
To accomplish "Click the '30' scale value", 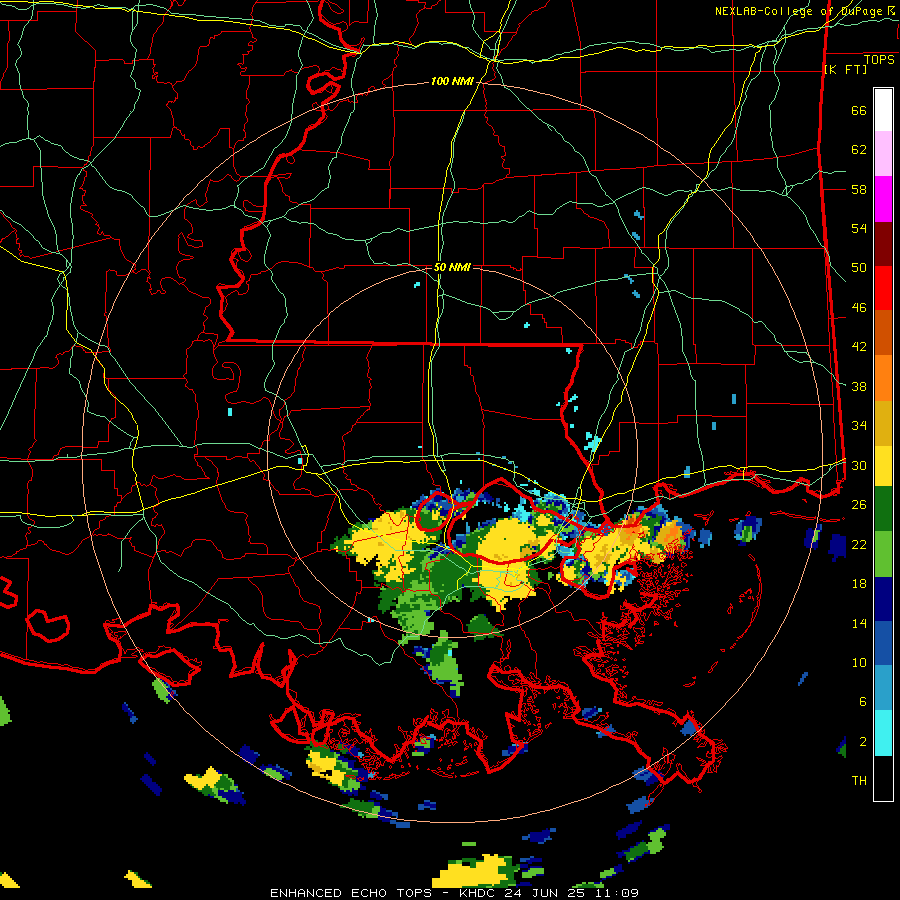I will click(x=859, y=465).
